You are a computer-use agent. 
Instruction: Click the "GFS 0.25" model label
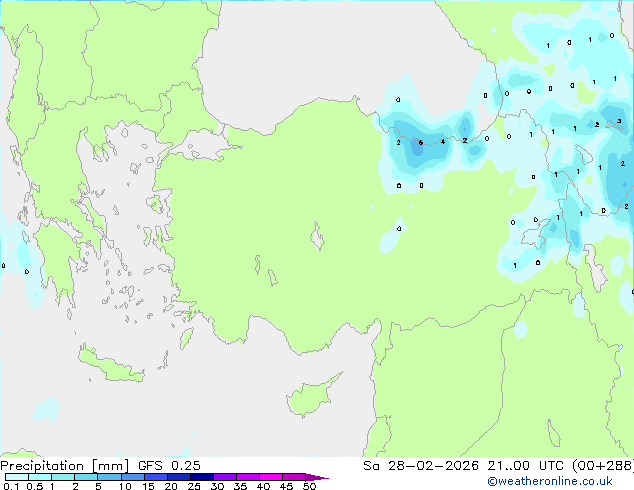169,465
